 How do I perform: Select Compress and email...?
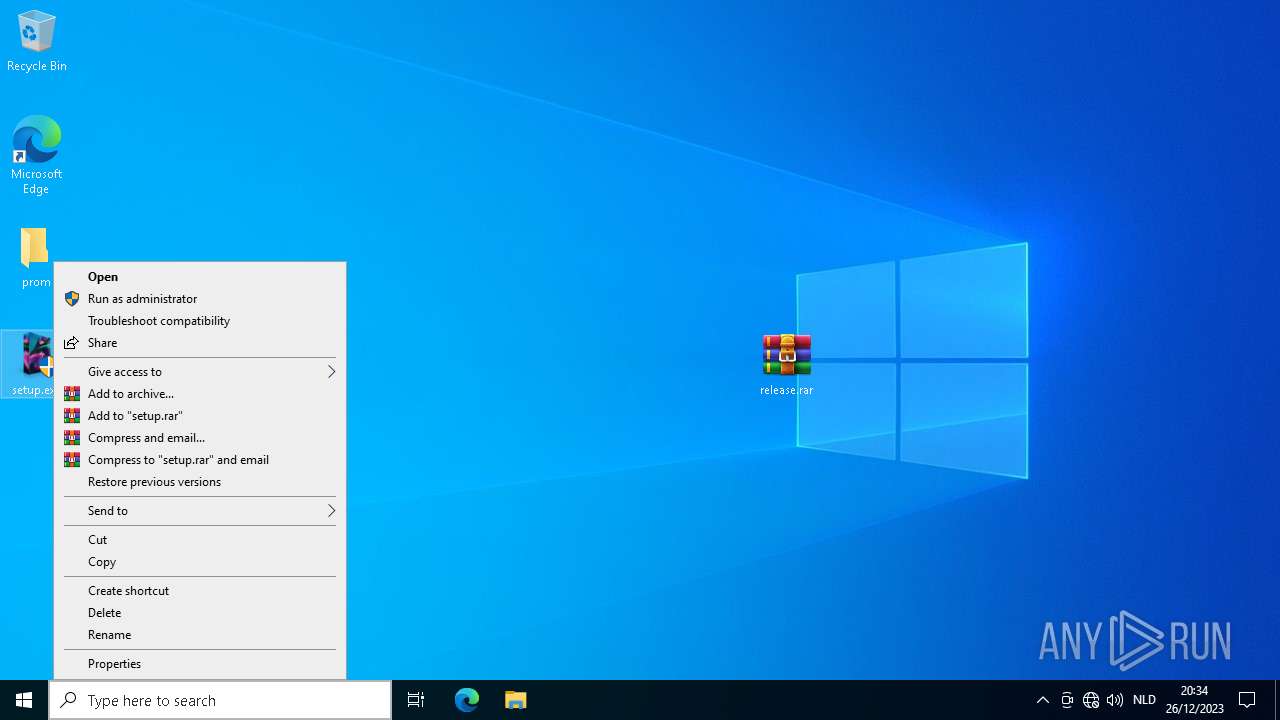pyautogui.click(x=200, y=438)
